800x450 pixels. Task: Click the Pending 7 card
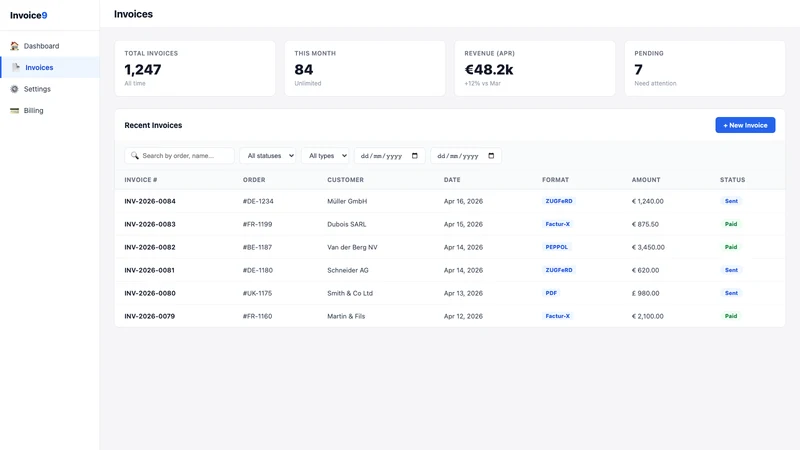click(705, 68)
